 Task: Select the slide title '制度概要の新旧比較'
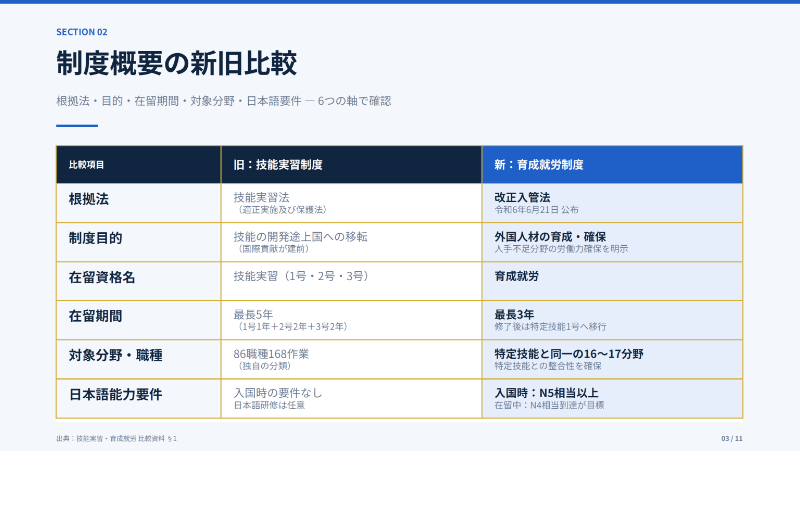[x=177, y=63]
